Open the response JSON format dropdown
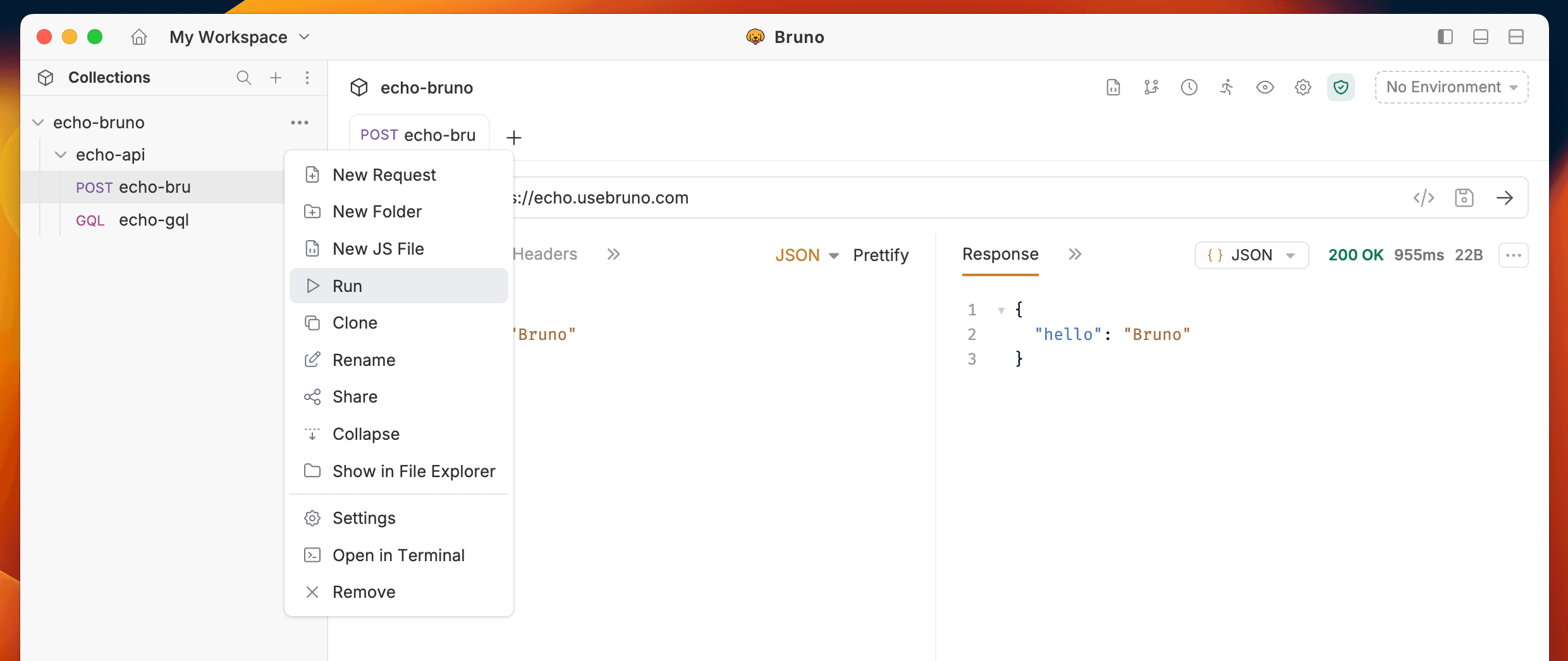 tap(1251, 255)
